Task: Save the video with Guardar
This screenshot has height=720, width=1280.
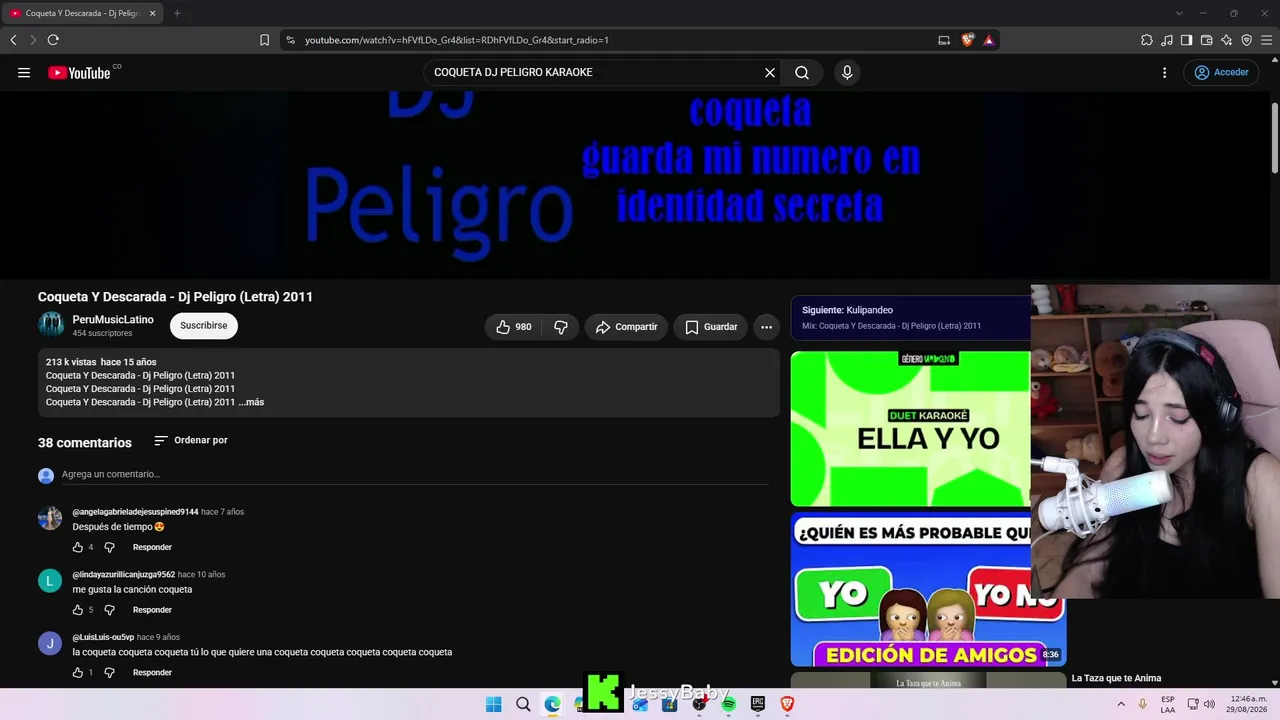Action: [x=711, y=327]
